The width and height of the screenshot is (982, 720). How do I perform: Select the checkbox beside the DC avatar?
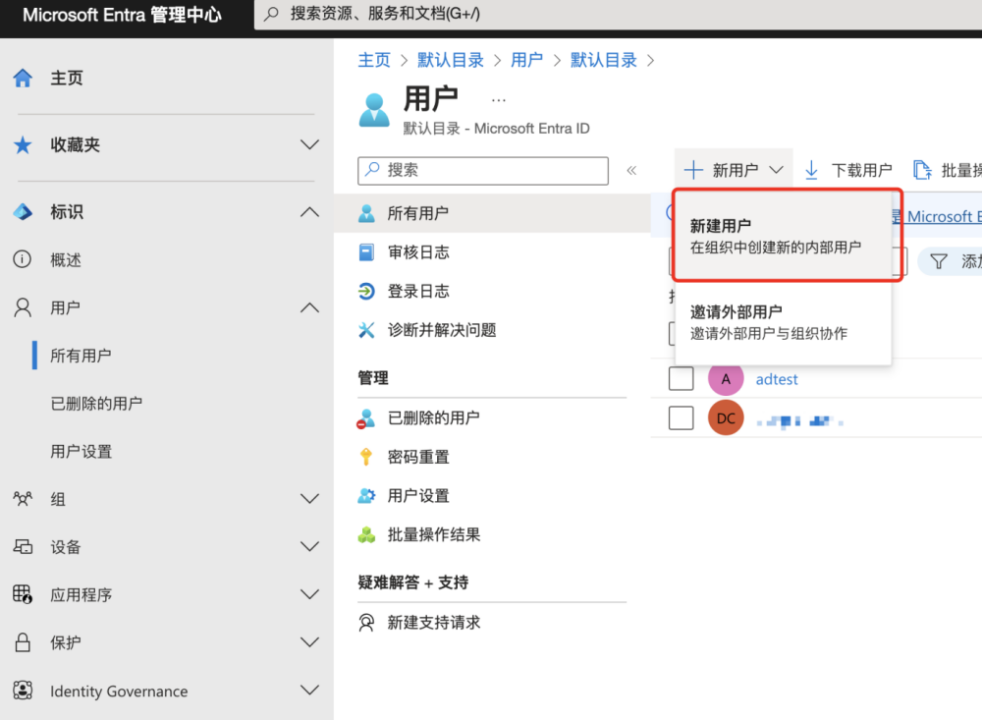click(x=681, y=418)
